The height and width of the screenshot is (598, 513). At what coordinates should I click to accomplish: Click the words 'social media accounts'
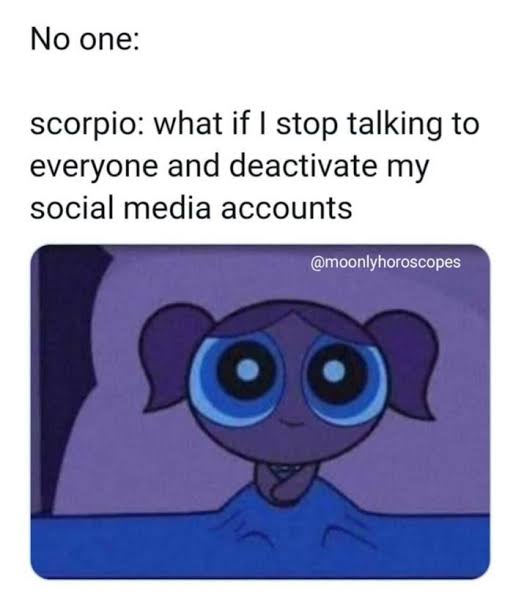tap(191, 209)
